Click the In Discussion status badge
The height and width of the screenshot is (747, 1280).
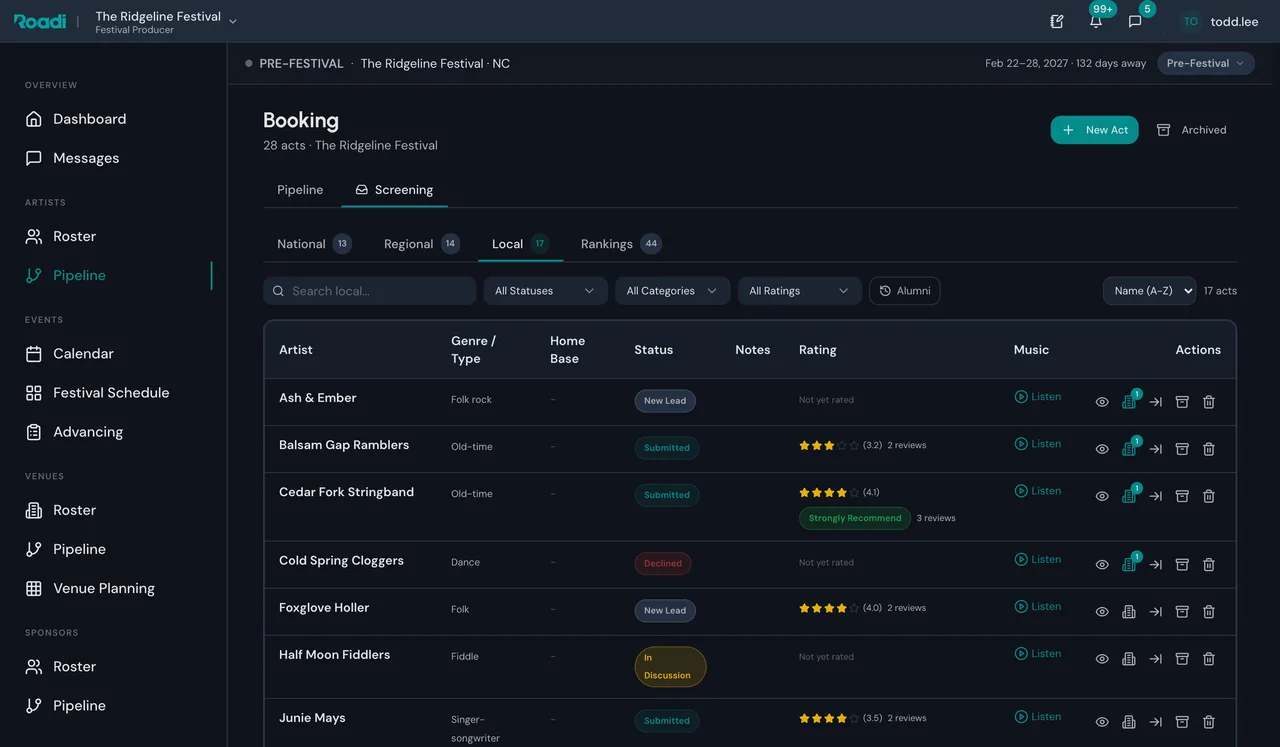click(x=670, y=667)
